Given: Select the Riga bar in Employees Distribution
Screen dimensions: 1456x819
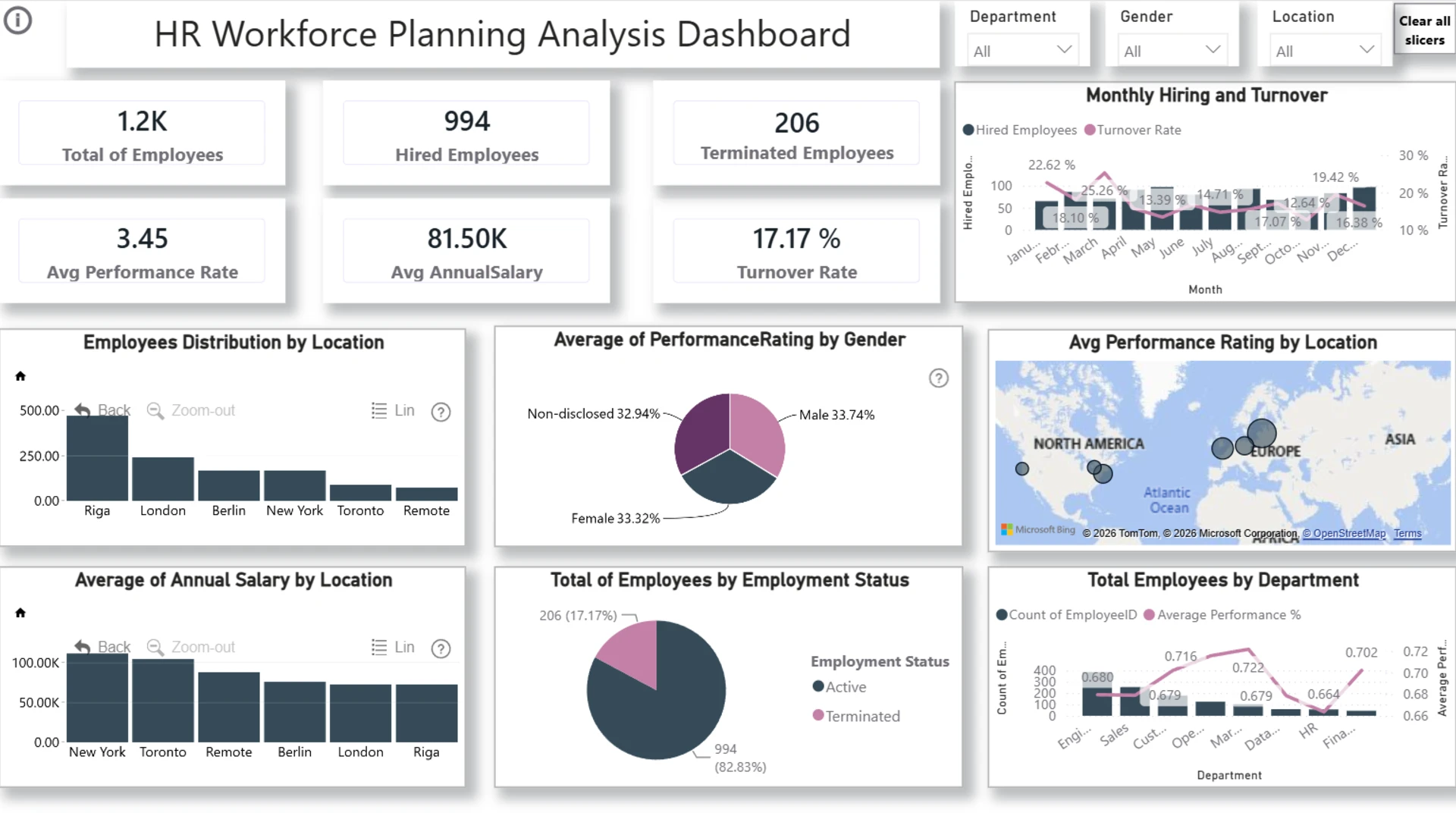Looking at the screenshot, I should click(x=97, y=458).
